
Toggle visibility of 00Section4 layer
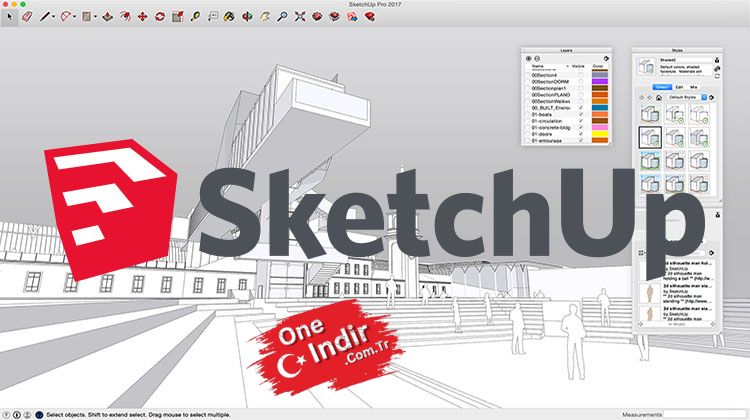(x=581, y=75)
